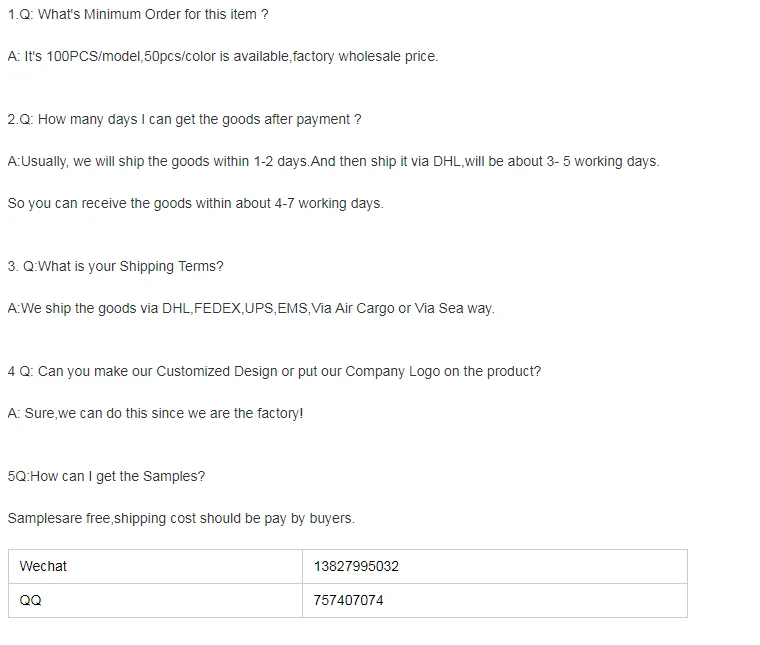Image resolution: width=760 pixels, height=645 pixels.
Task: Click the Wechat number 13827995032
Action: tap(356, 566)
